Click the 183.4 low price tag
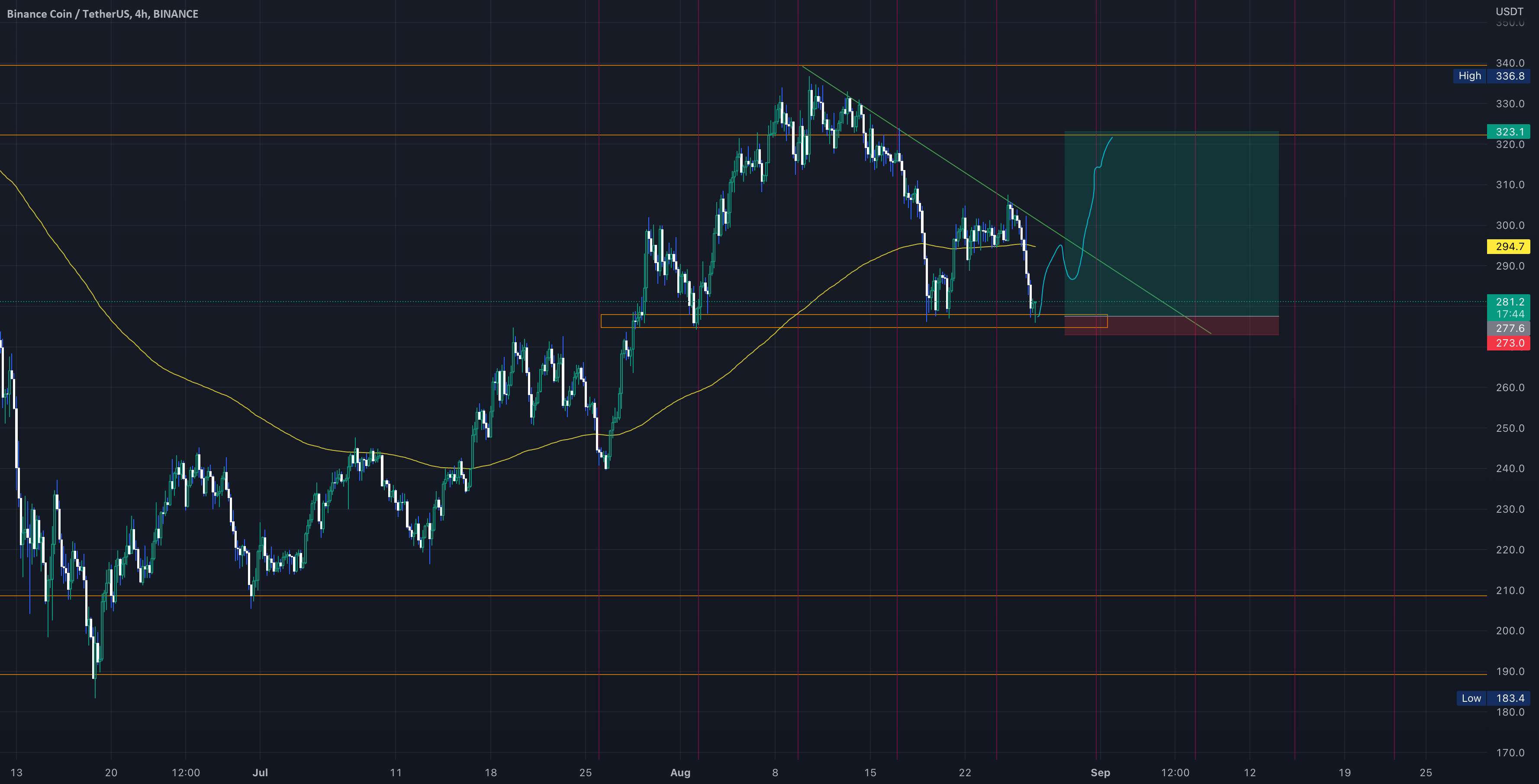Screen dimensions: 1539x784 coord(1510,698)
